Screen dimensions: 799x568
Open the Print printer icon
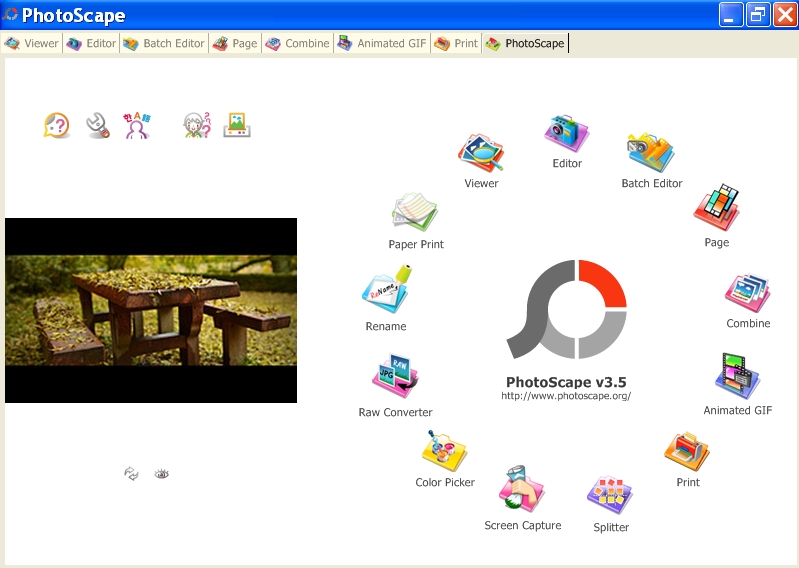[x=687, y=451]
